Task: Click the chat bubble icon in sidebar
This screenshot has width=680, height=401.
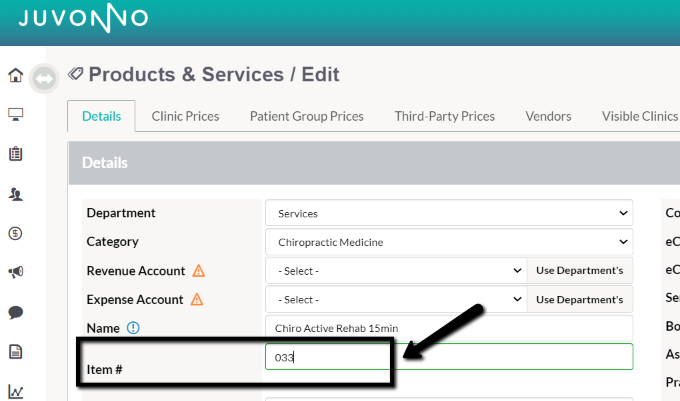Action: (16, 312)
